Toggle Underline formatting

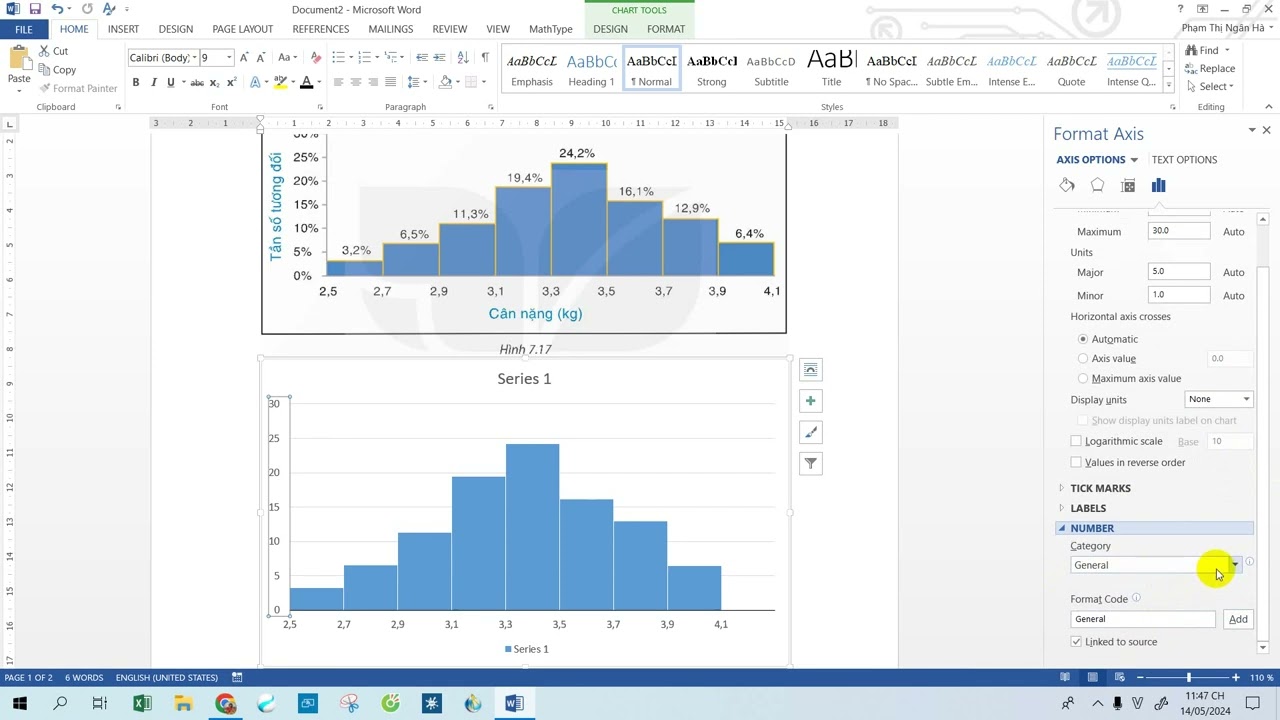[171, 82]
